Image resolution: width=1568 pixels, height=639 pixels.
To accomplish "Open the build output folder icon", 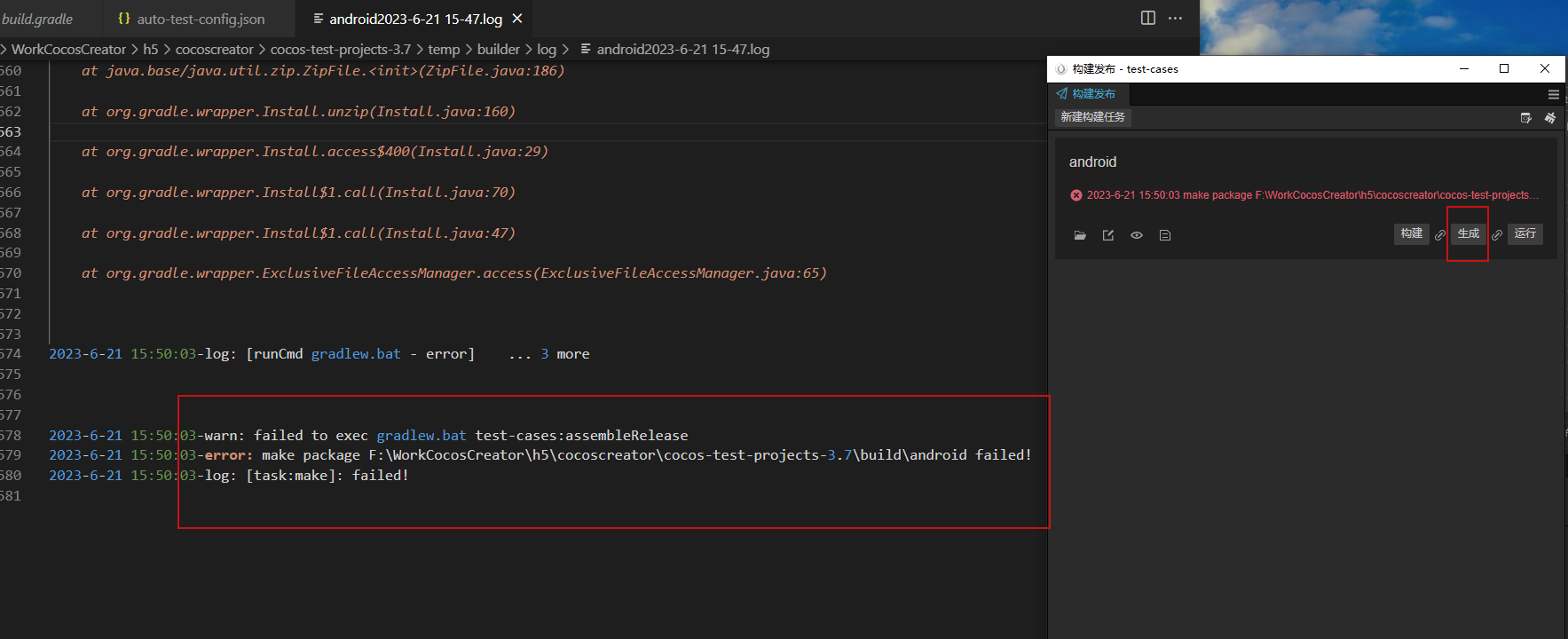I will [x=1080, y=235].
